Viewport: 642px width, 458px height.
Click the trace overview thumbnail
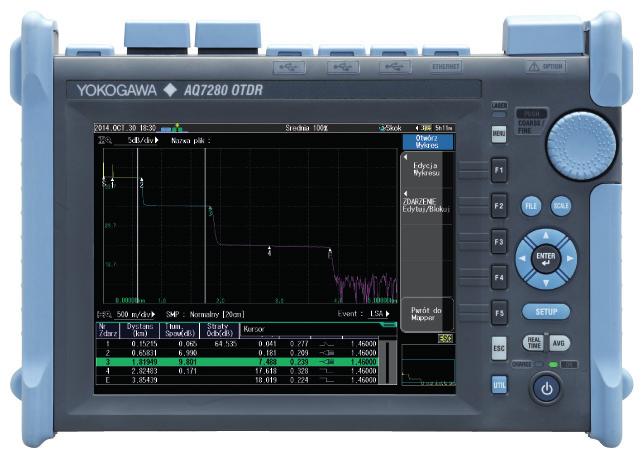[428, 365]
